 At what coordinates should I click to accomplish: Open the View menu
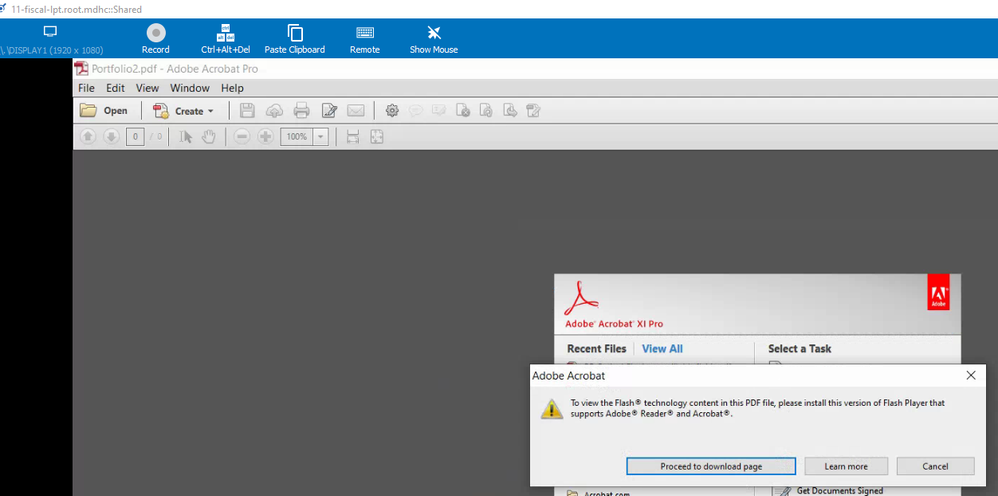pyautogui.click(x=147, y=88)
